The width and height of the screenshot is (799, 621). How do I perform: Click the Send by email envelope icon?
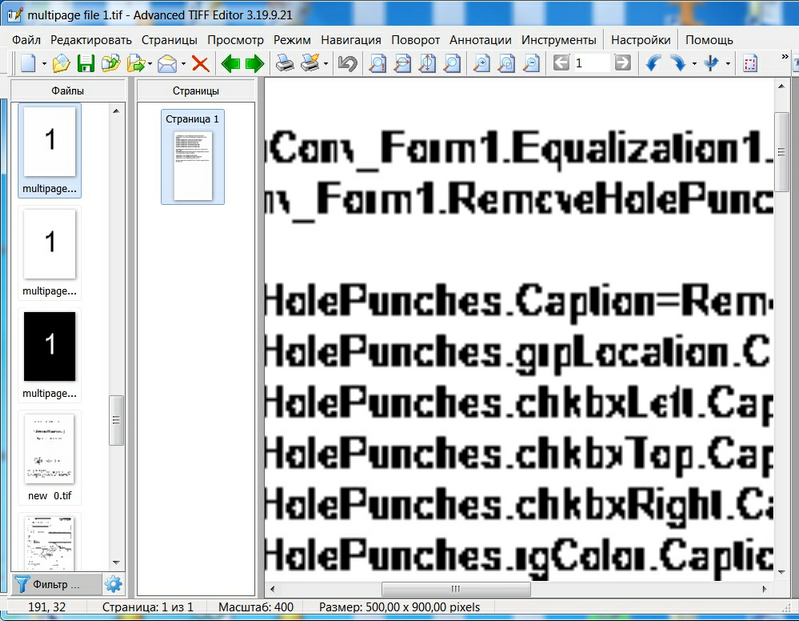tap(167, 64)
